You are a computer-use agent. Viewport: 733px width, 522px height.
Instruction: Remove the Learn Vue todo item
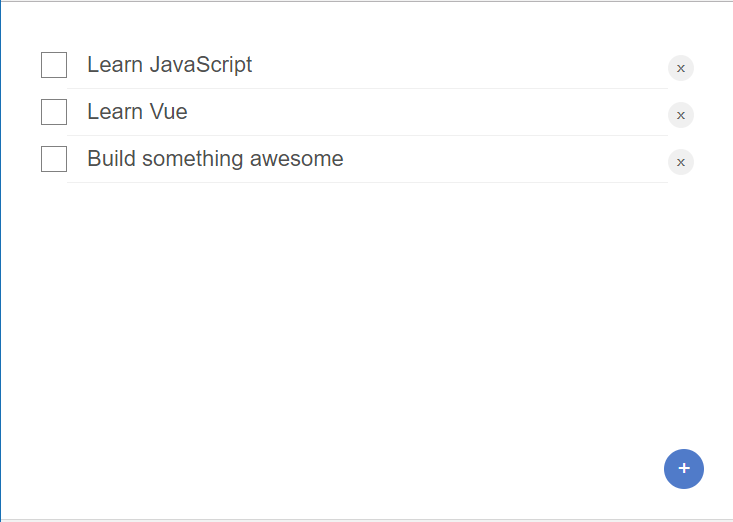click(x=680, y=115)
